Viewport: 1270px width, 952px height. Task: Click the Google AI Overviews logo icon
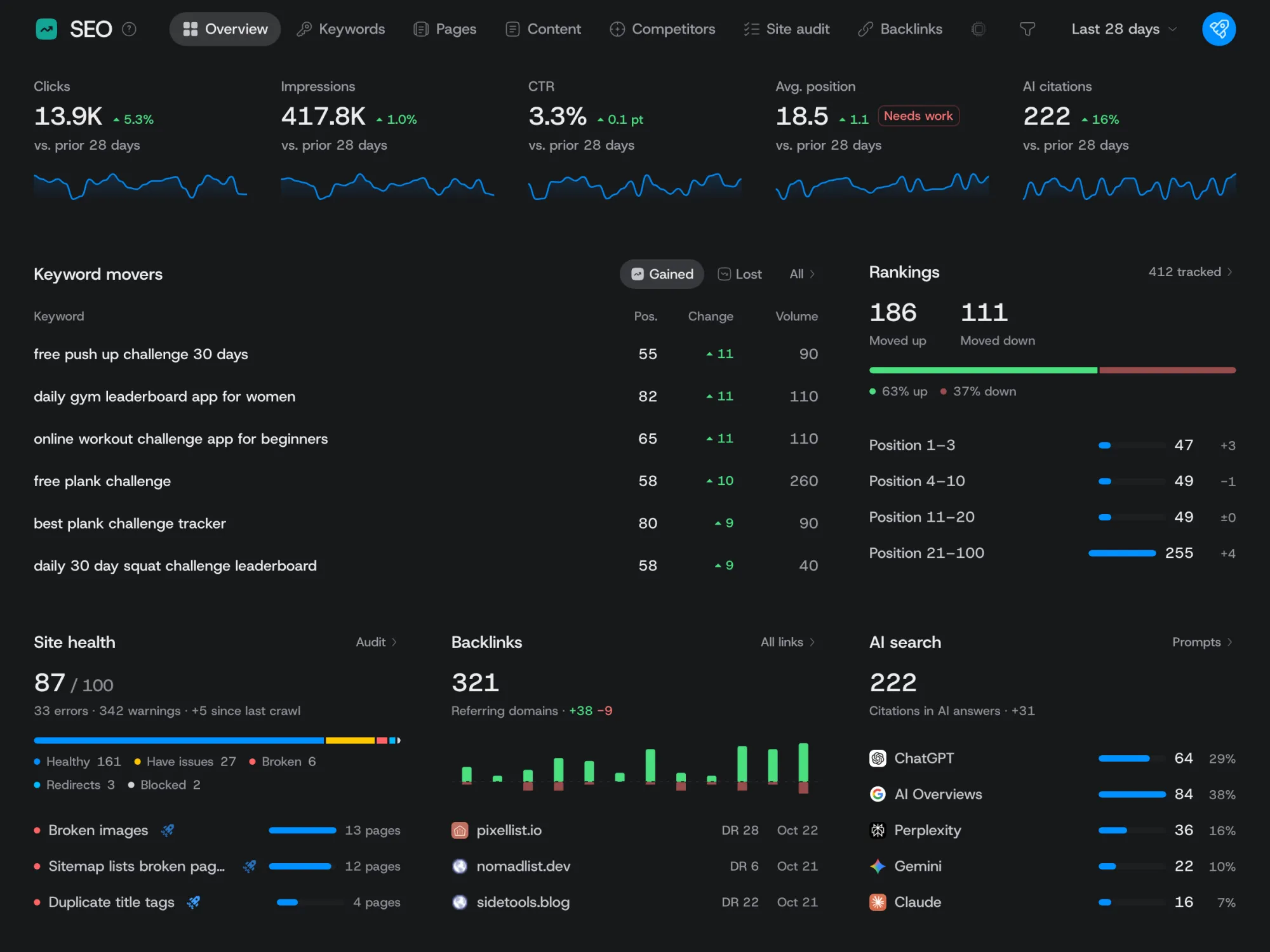coord(878,794)
